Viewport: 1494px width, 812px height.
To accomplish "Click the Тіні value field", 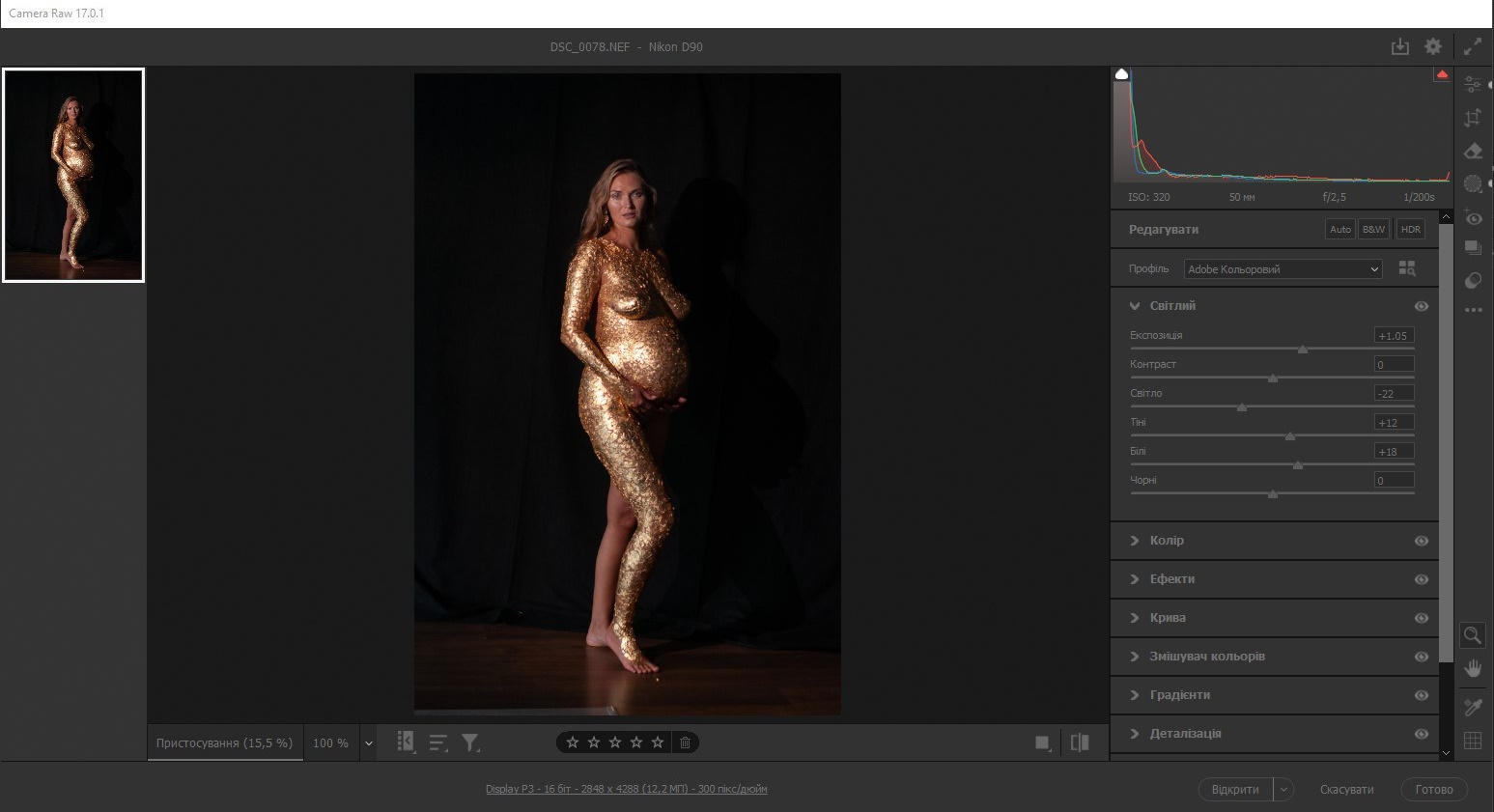I will [1394, 422].
